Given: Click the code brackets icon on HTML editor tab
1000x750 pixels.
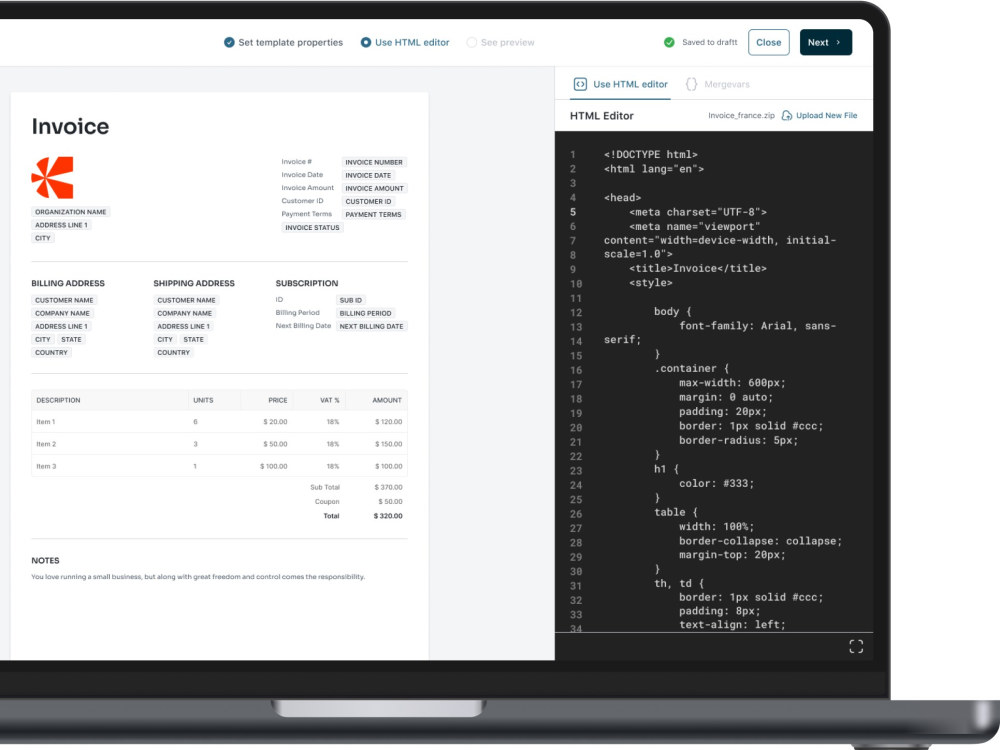Looking at the screenshot, I should 580,84.
